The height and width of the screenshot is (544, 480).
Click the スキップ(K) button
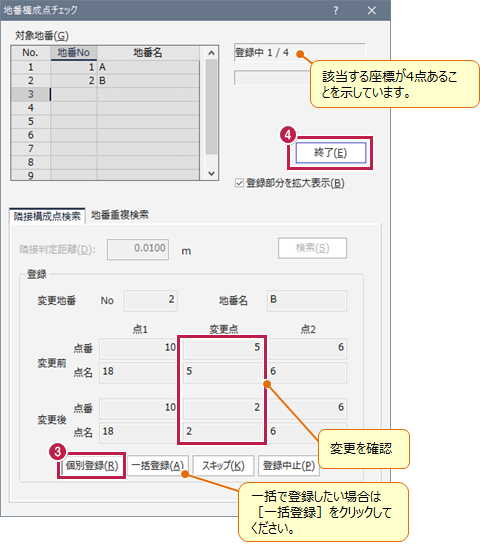point(223,466)
